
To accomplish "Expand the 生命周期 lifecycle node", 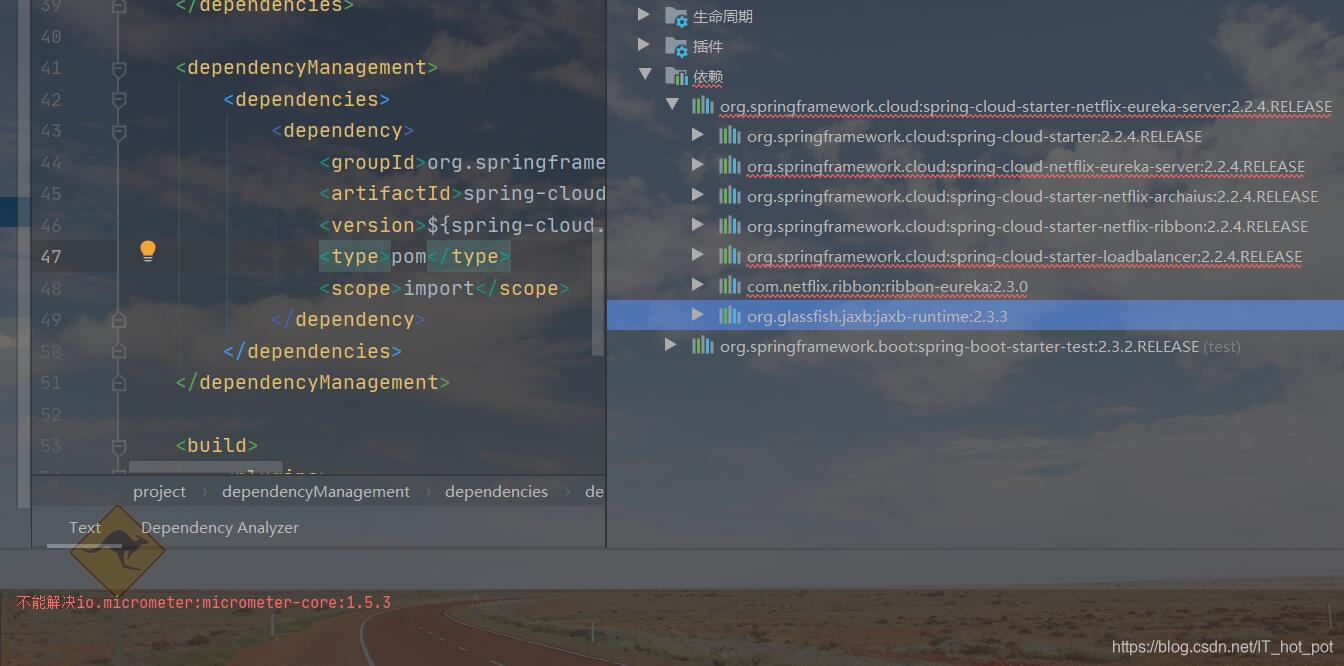I will pos(644,15).
